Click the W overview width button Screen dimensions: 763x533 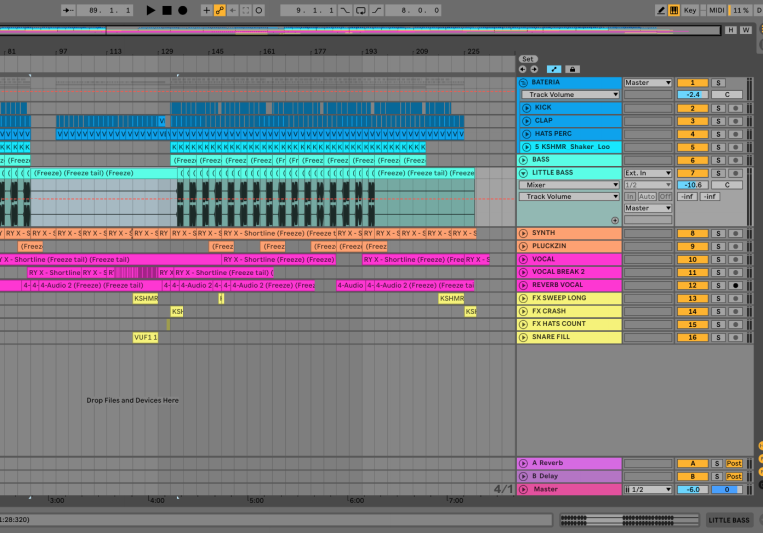pos(745,30)
